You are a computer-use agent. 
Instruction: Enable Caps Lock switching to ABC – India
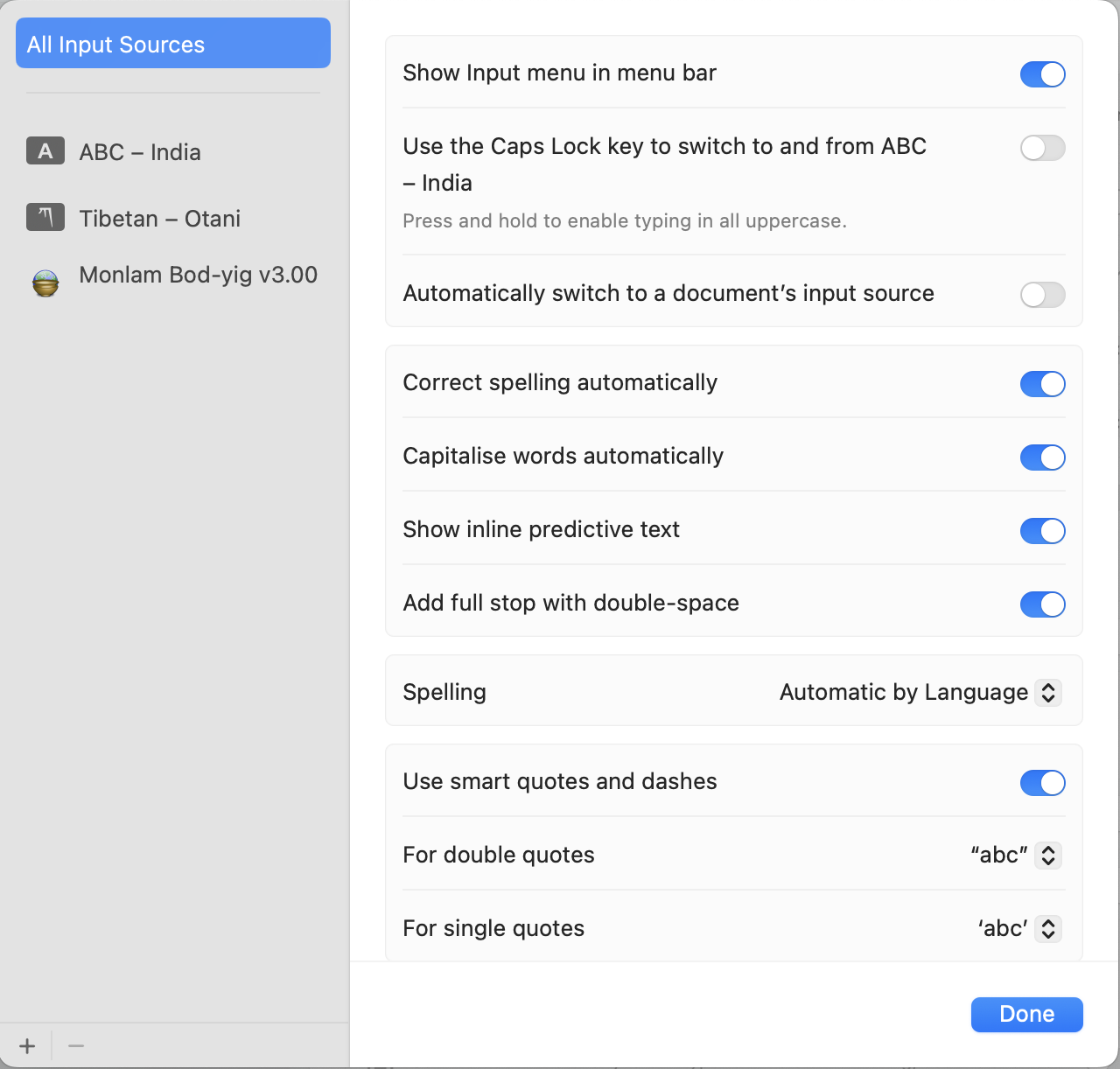[1042, 148]
